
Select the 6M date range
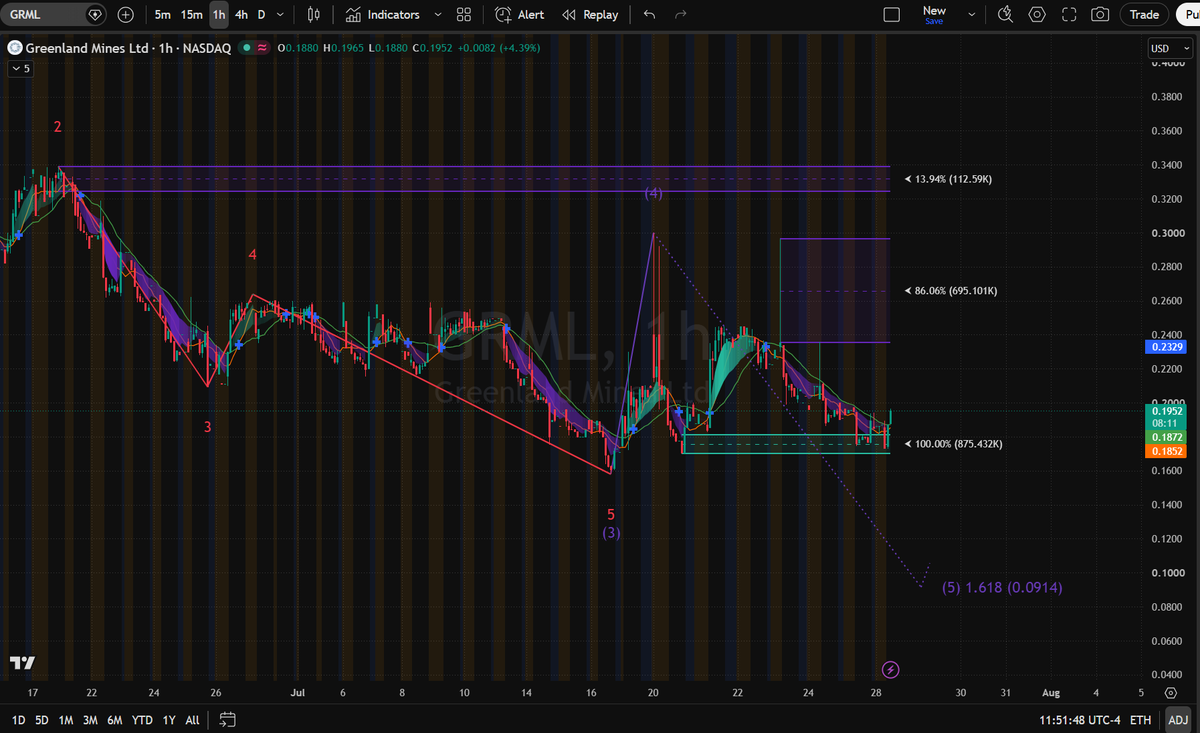point(116,719)
